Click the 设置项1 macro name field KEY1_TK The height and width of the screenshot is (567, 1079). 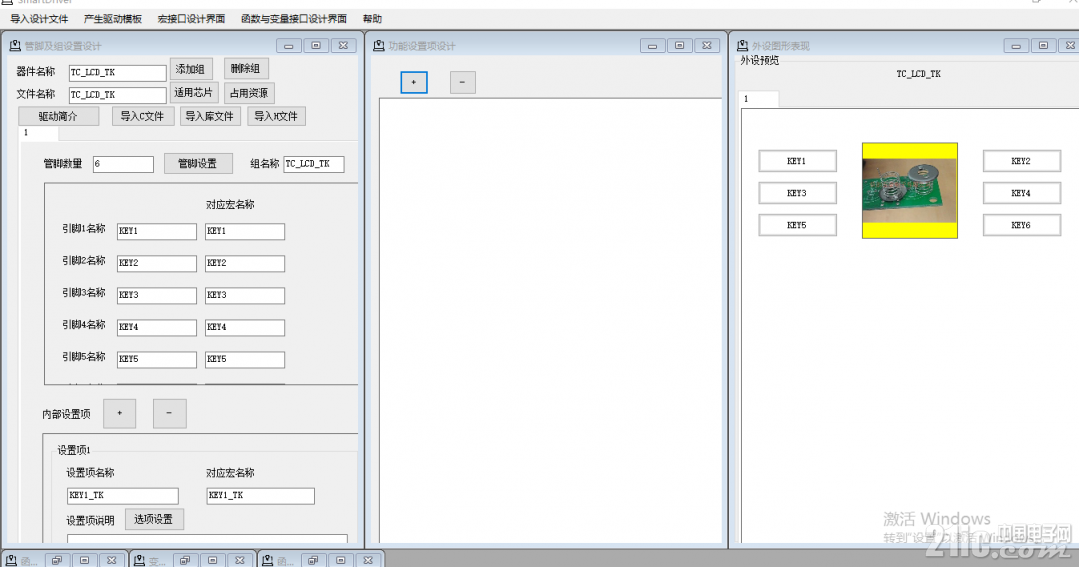(261, 495)
